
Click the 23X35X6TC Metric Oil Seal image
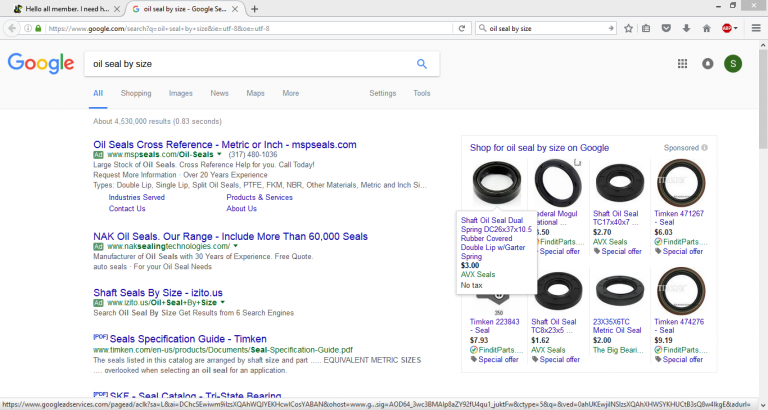pos(619,290)
